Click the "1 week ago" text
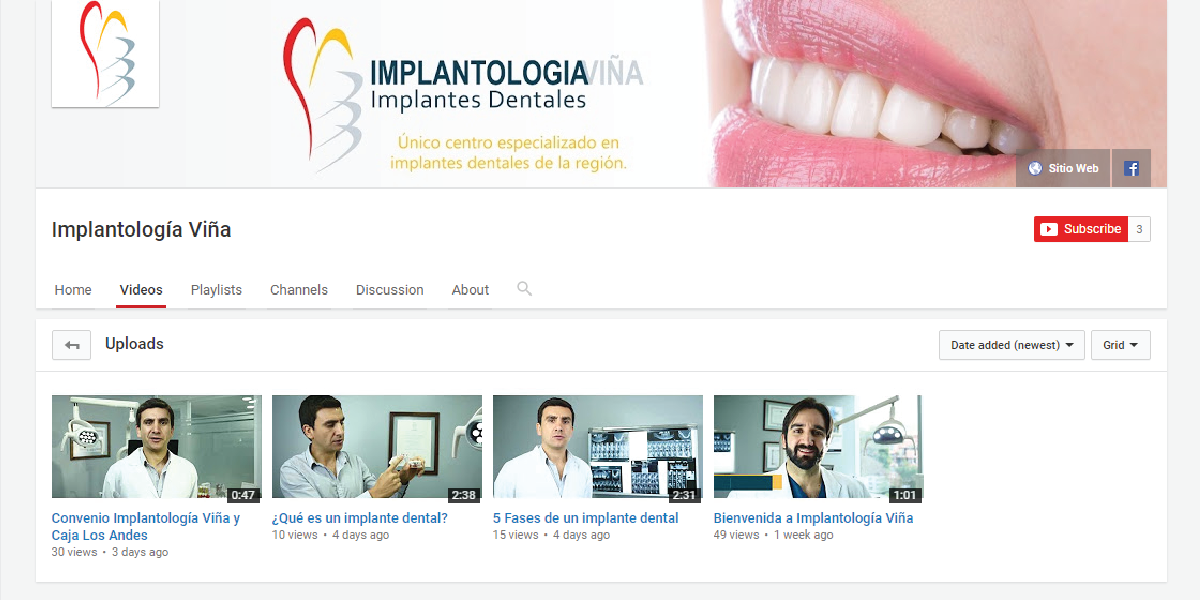The height and width of the screenshot is (600, 1200). pyautogui.click(x=803, y=535)
